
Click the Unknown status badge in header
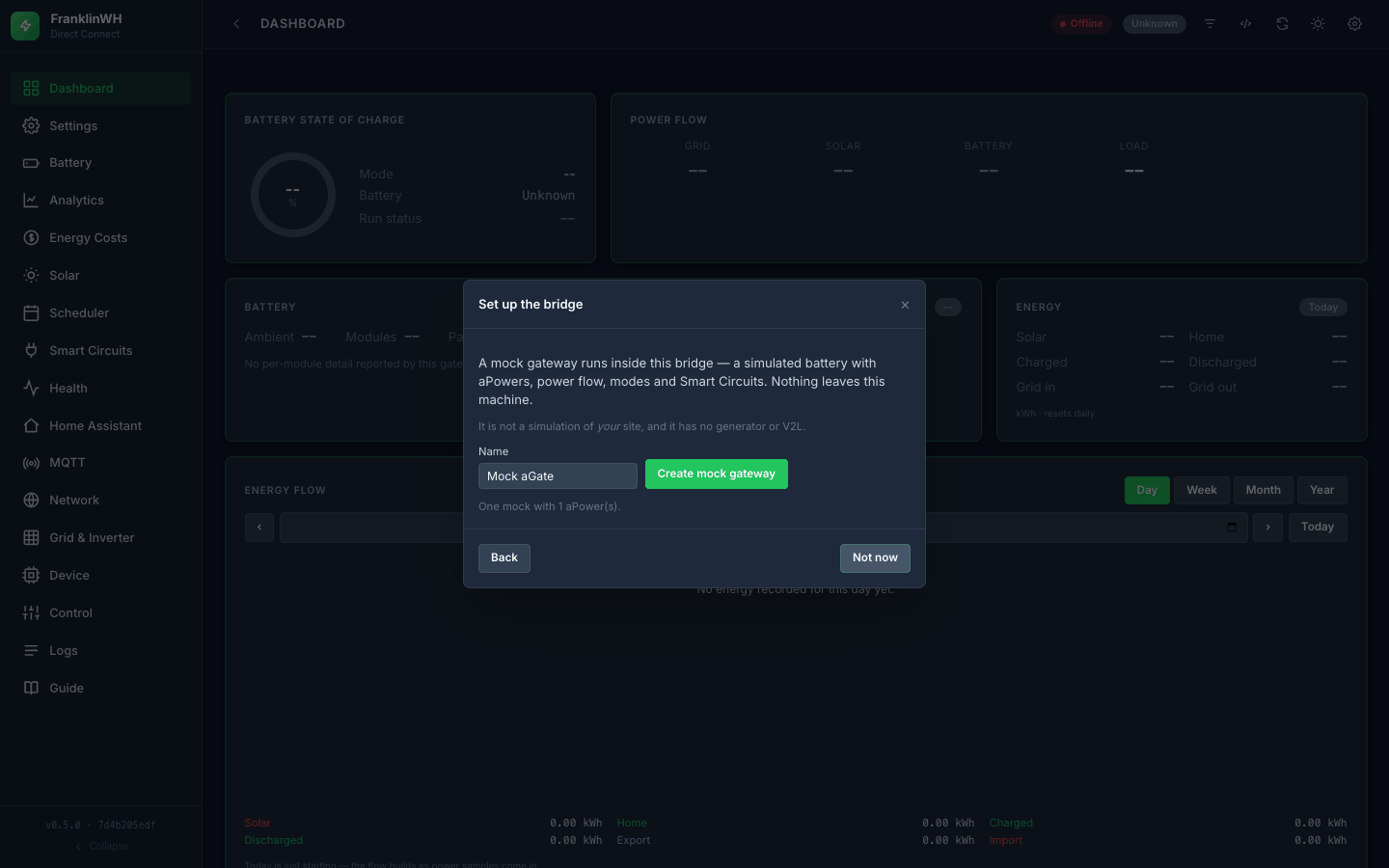coord(1155,24)
